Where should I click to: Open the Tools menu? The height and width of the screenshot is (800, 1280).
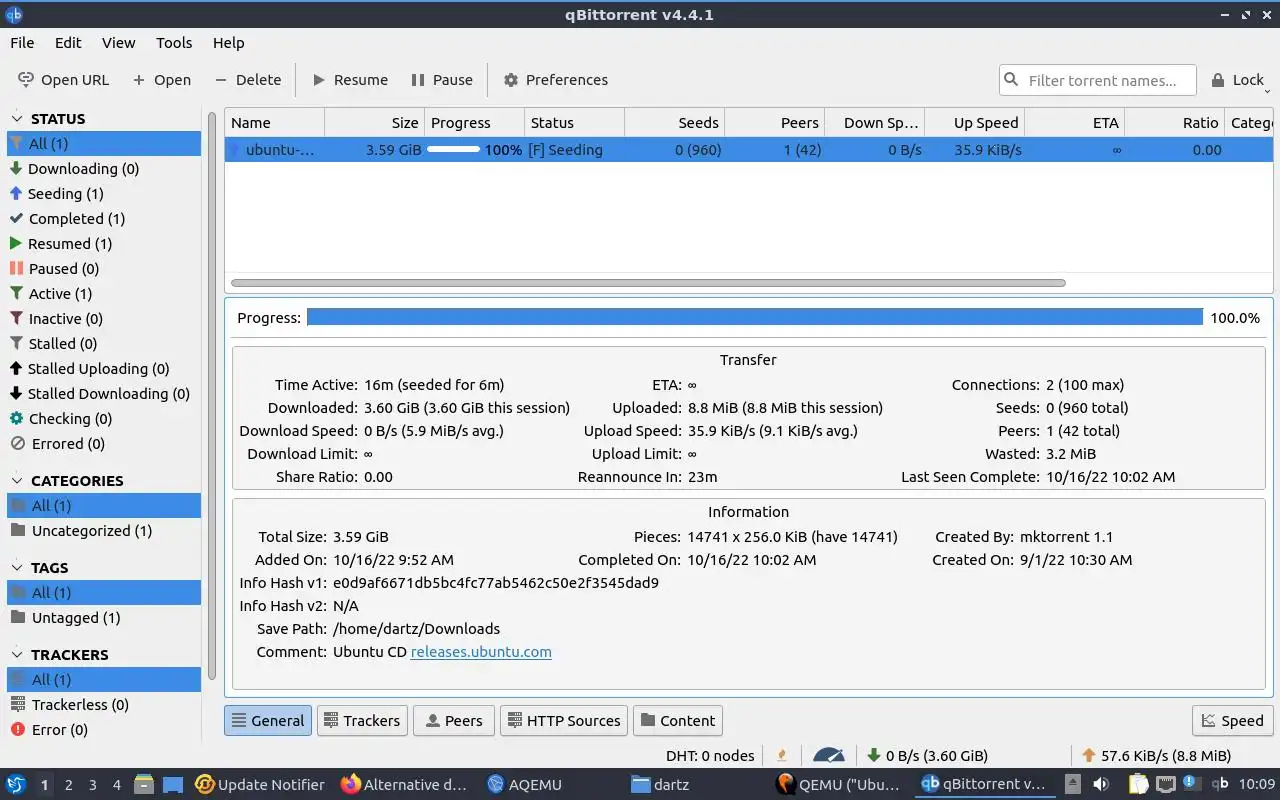174,43
